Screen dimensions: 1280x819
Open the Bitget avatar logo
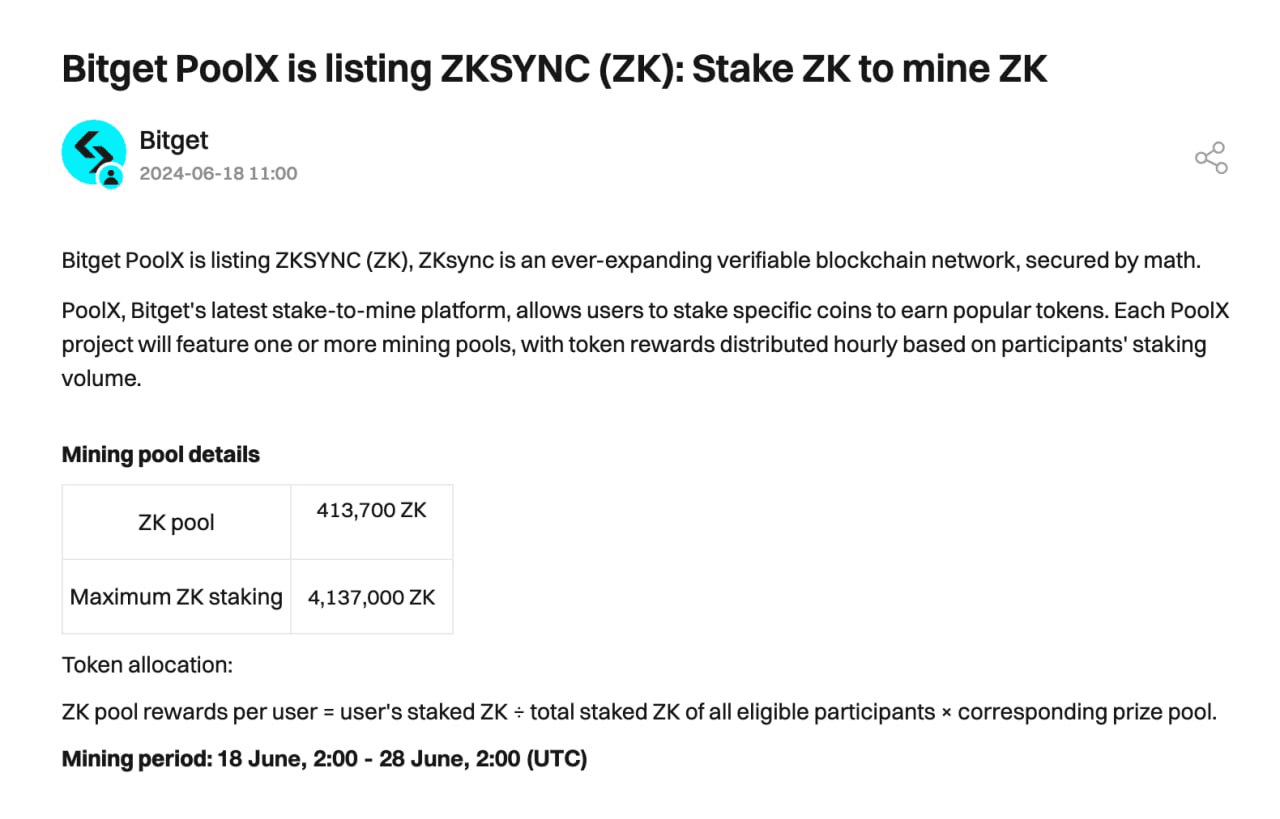pyautogui.click(x=94, y=153)
